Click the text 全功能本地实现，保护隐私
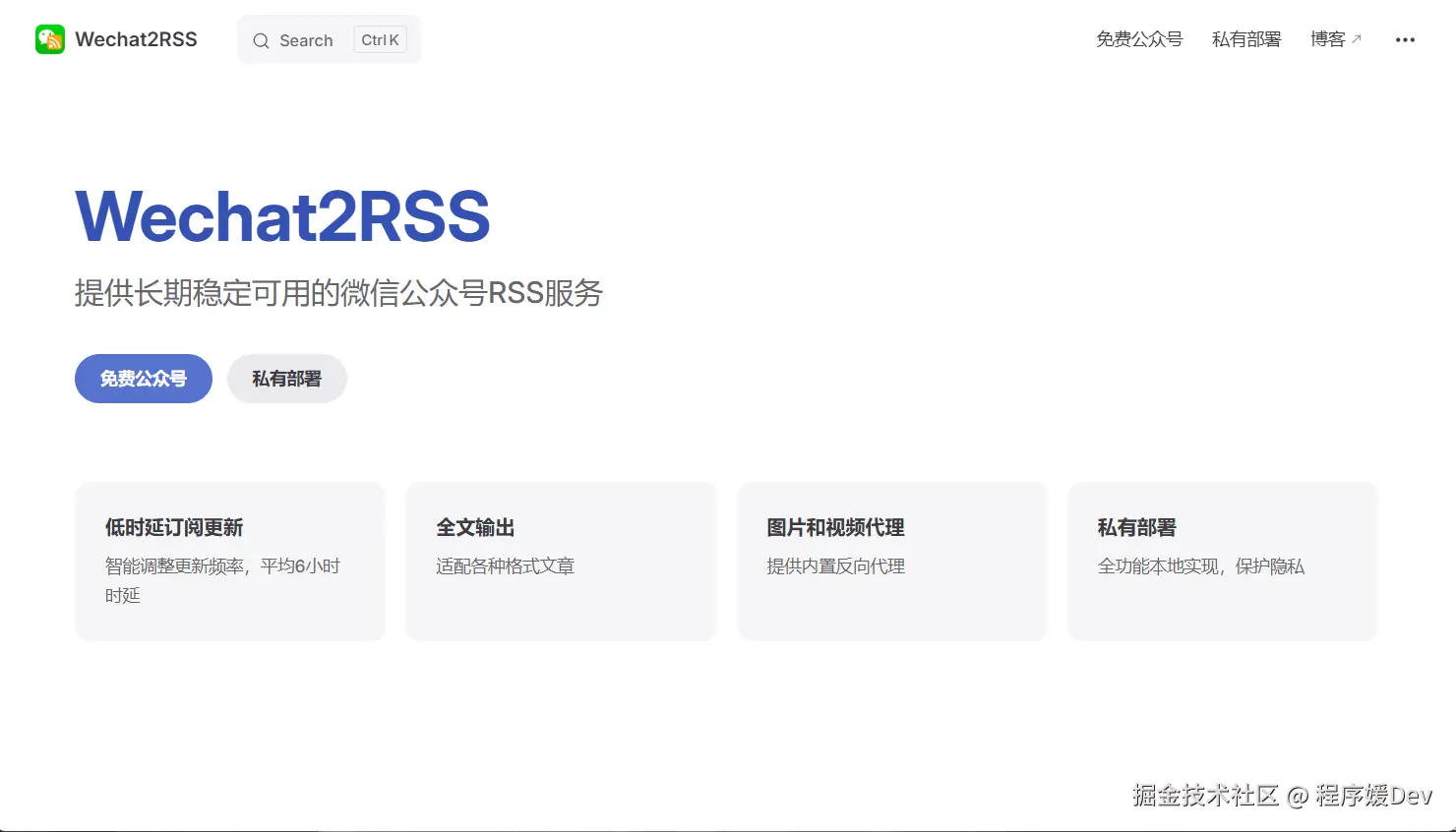This screenshot has height=832, width=1456. tap(1200, 566)
